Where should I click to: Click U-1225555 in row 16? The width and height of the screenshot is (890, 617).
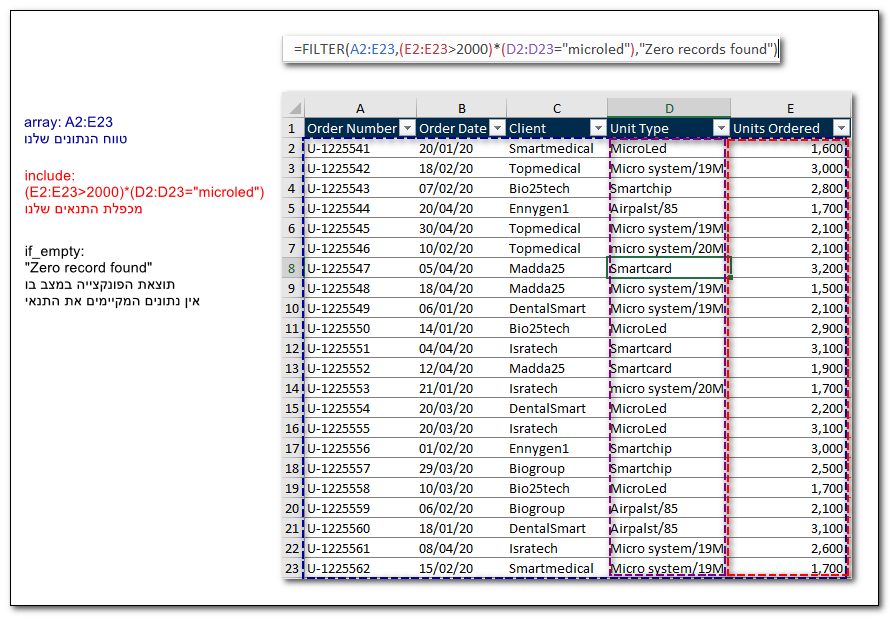coord(360,429)
